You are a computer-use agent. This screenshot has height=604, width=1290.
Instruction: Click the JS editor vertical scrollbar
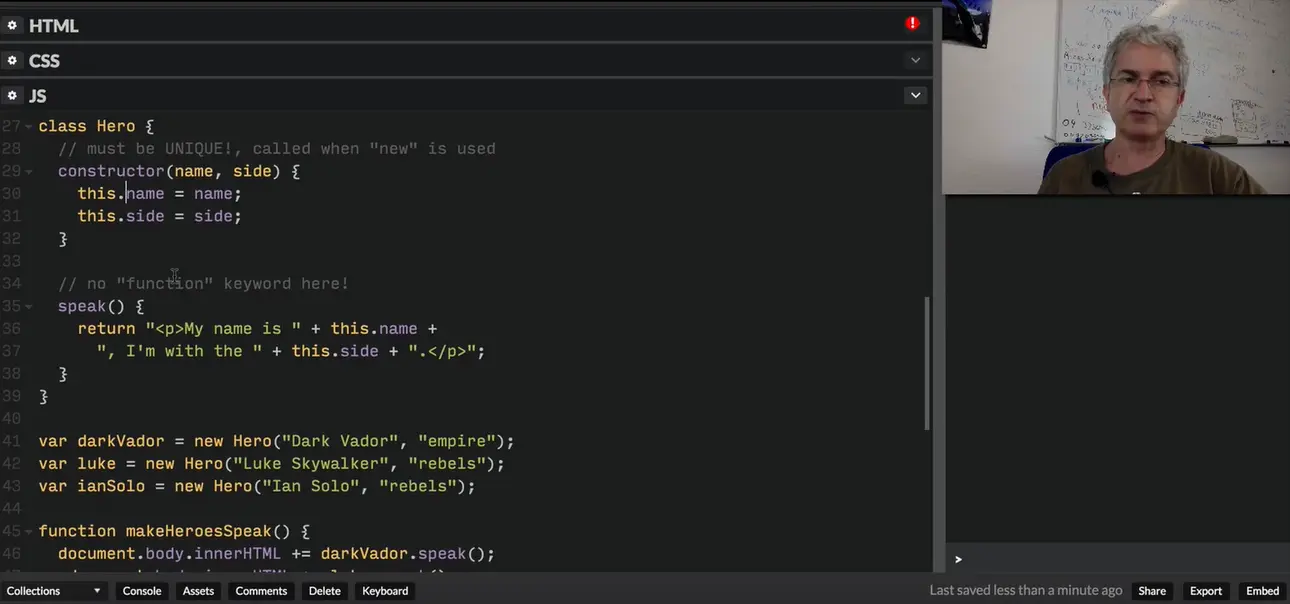pos(926,364)
